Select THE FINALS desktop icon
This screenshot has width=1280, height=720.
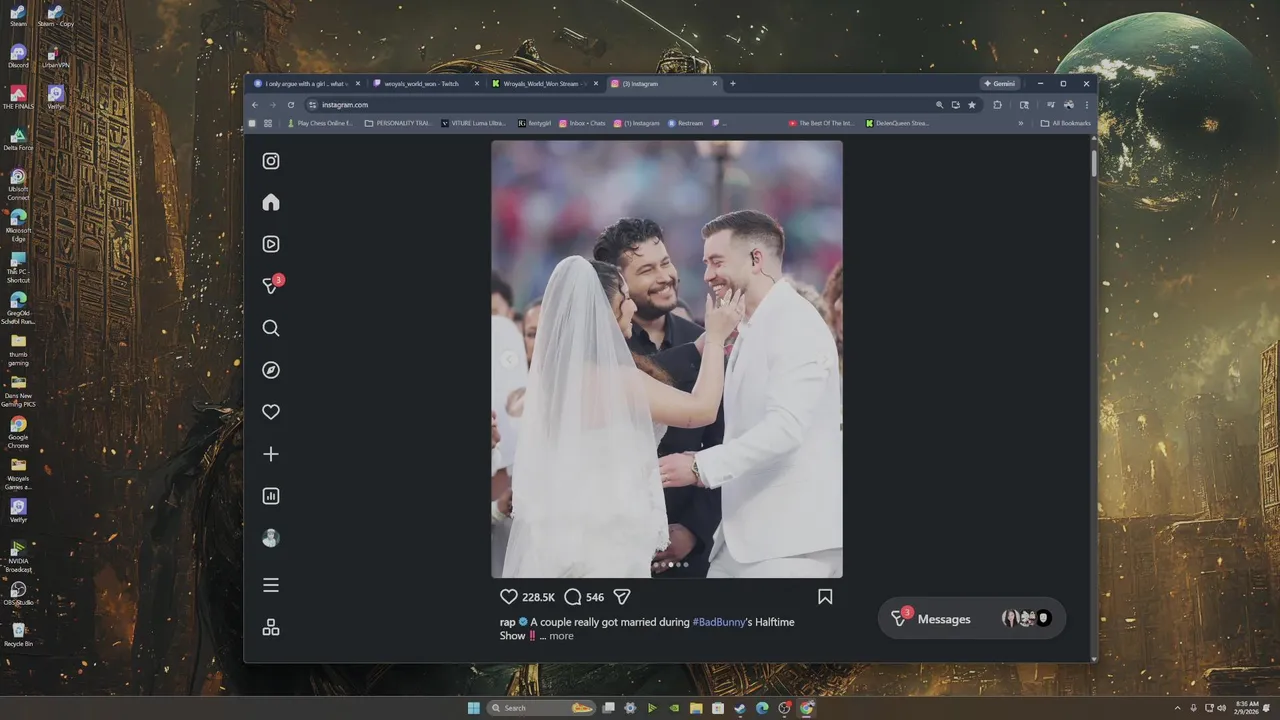[18, 97]
